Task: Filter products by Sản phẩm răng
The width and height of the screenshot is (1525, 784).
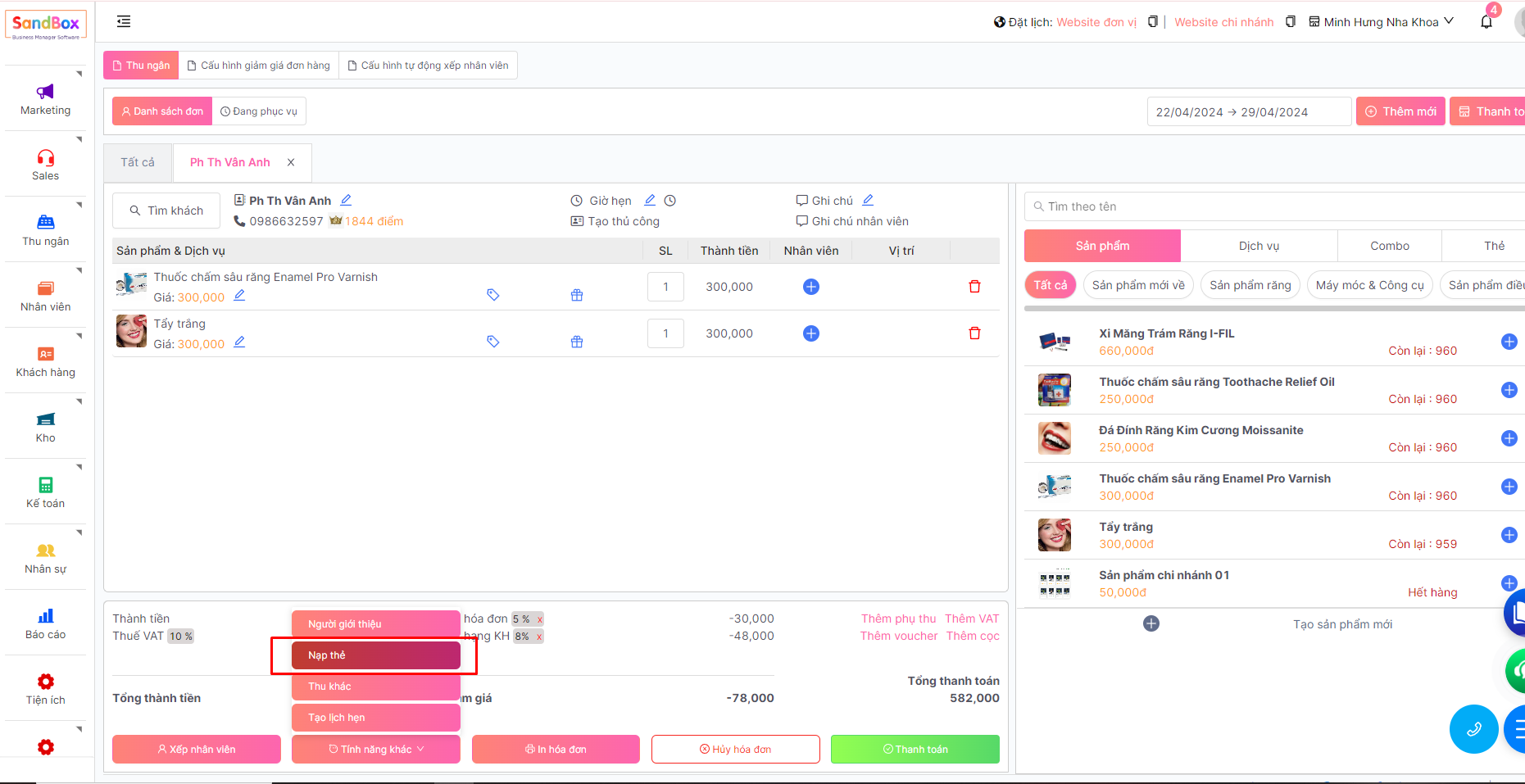Action: point(1250,285)
